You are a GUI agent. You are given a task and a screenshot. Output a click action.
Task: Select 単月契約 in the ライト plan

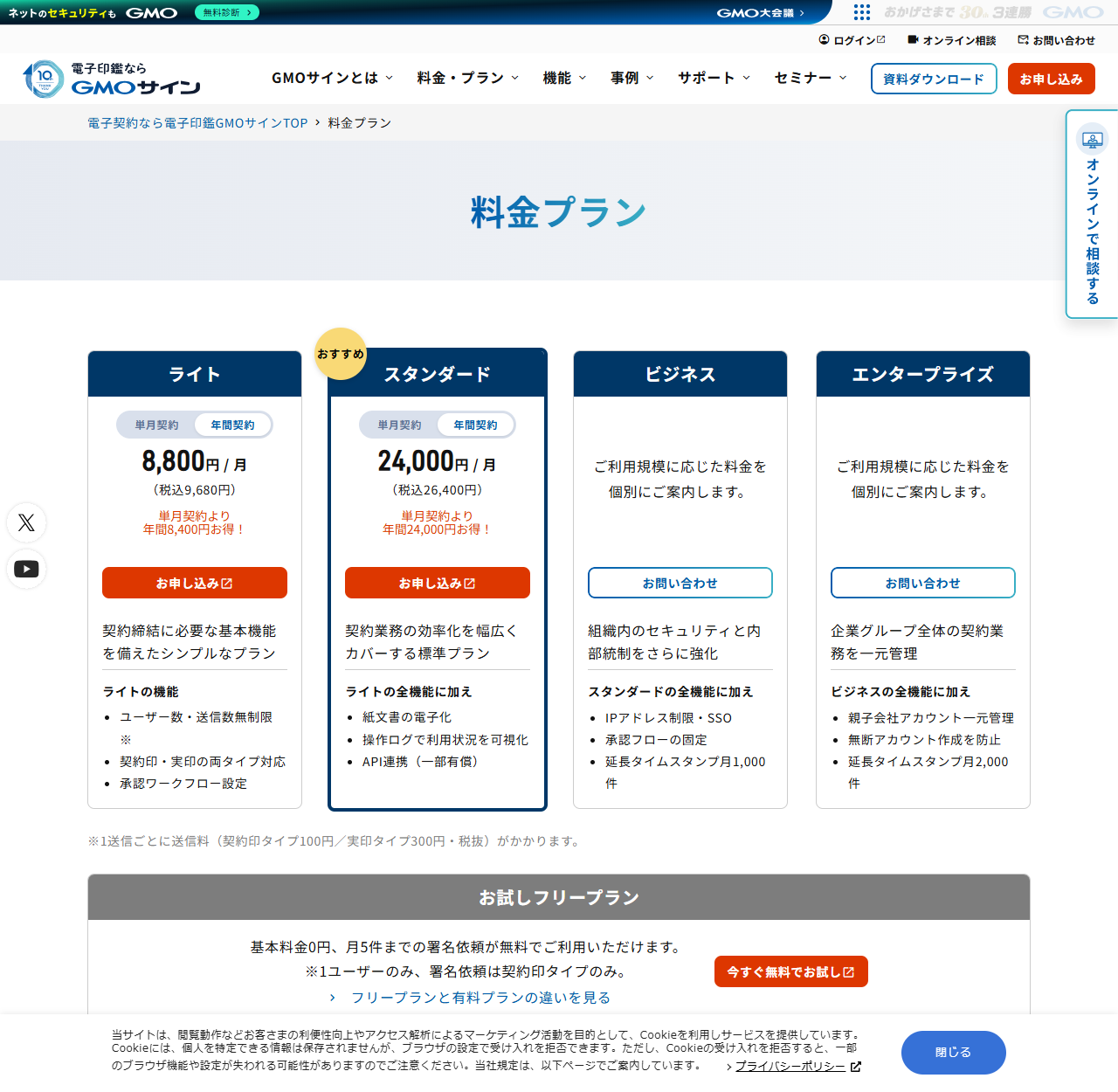coord(156,425)
